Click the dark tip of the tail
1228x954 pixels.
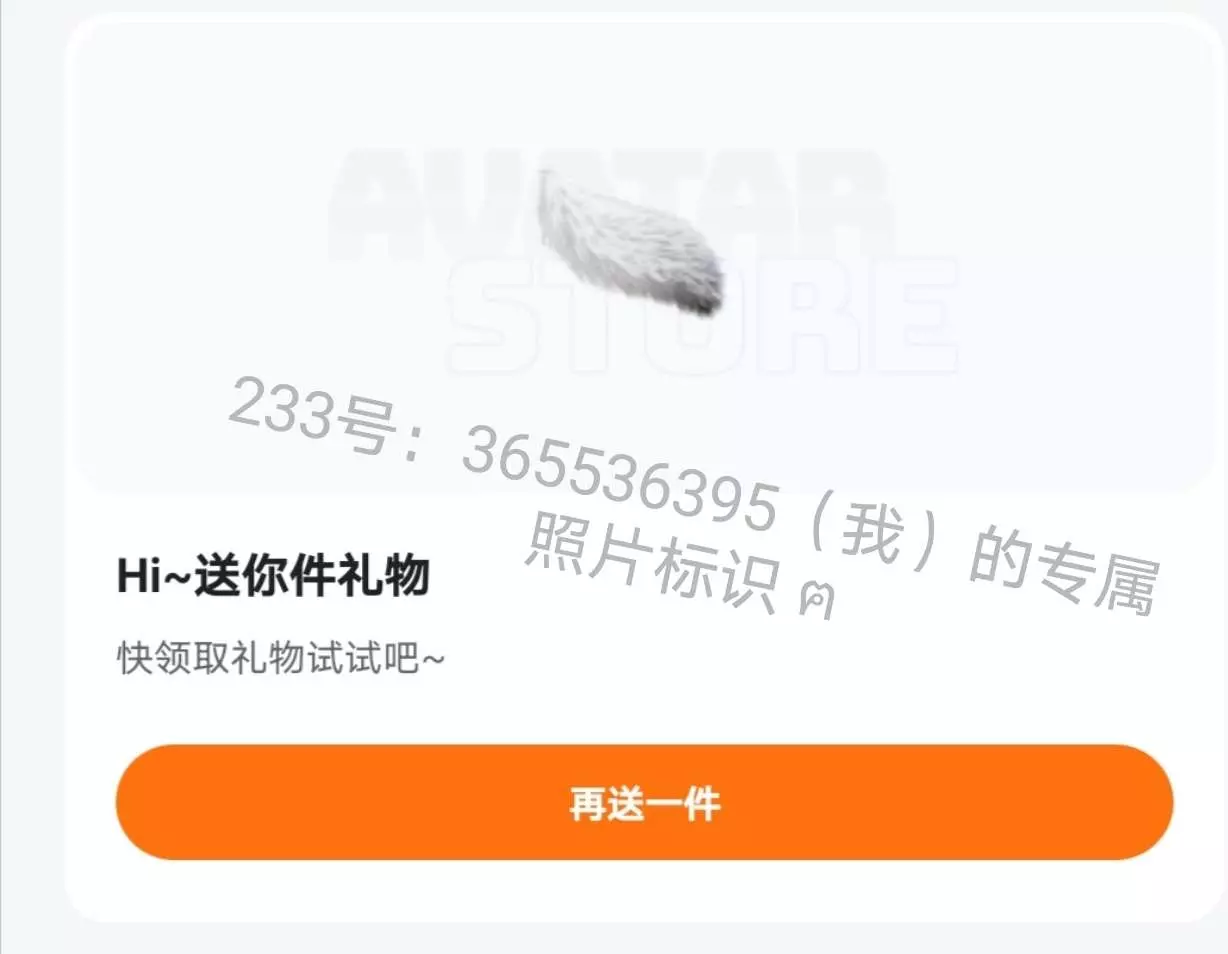pos(700,290)
